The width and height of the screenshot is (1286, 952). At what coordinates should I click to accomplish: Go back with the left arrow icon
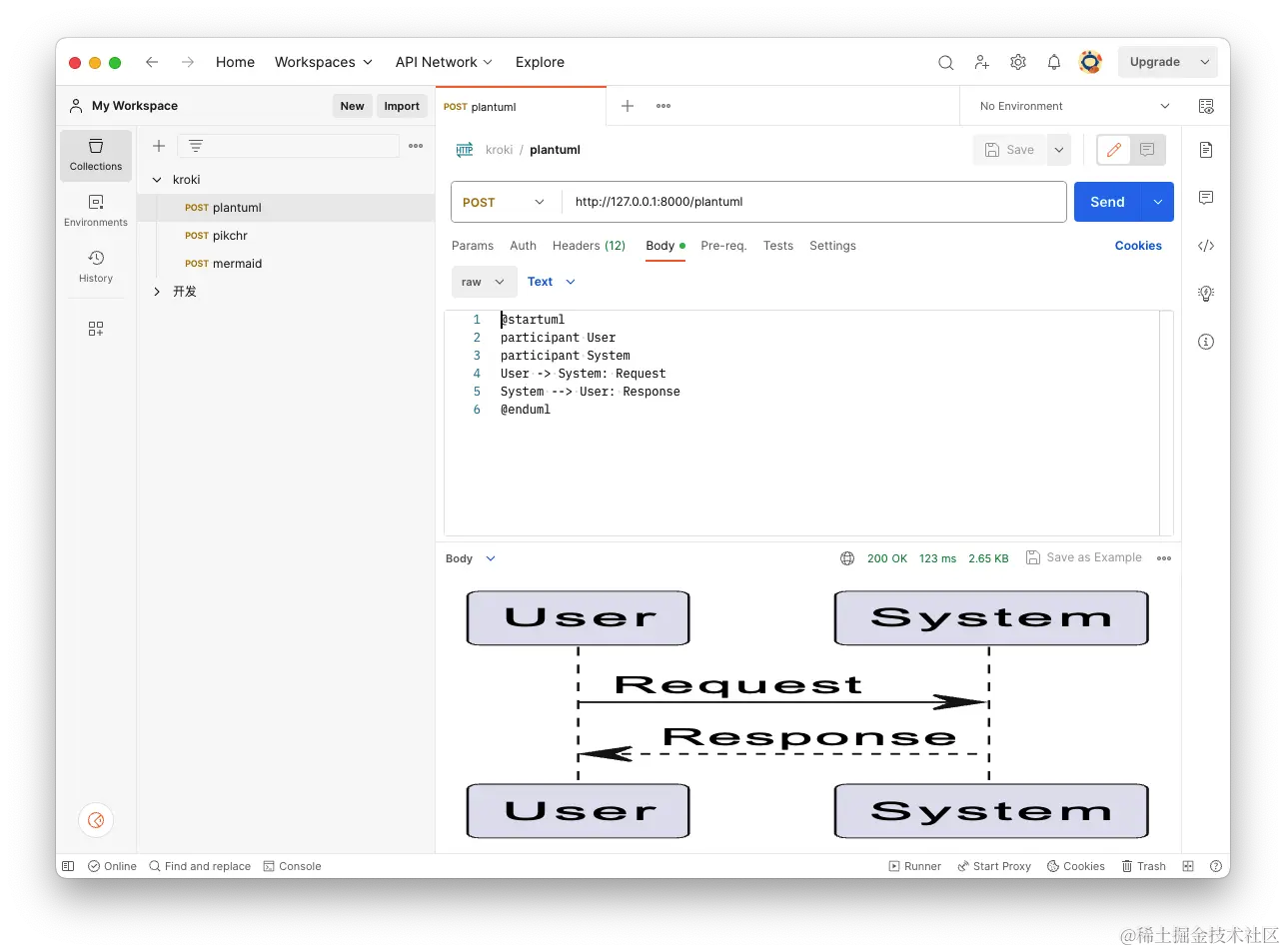[x=152, y=62]
